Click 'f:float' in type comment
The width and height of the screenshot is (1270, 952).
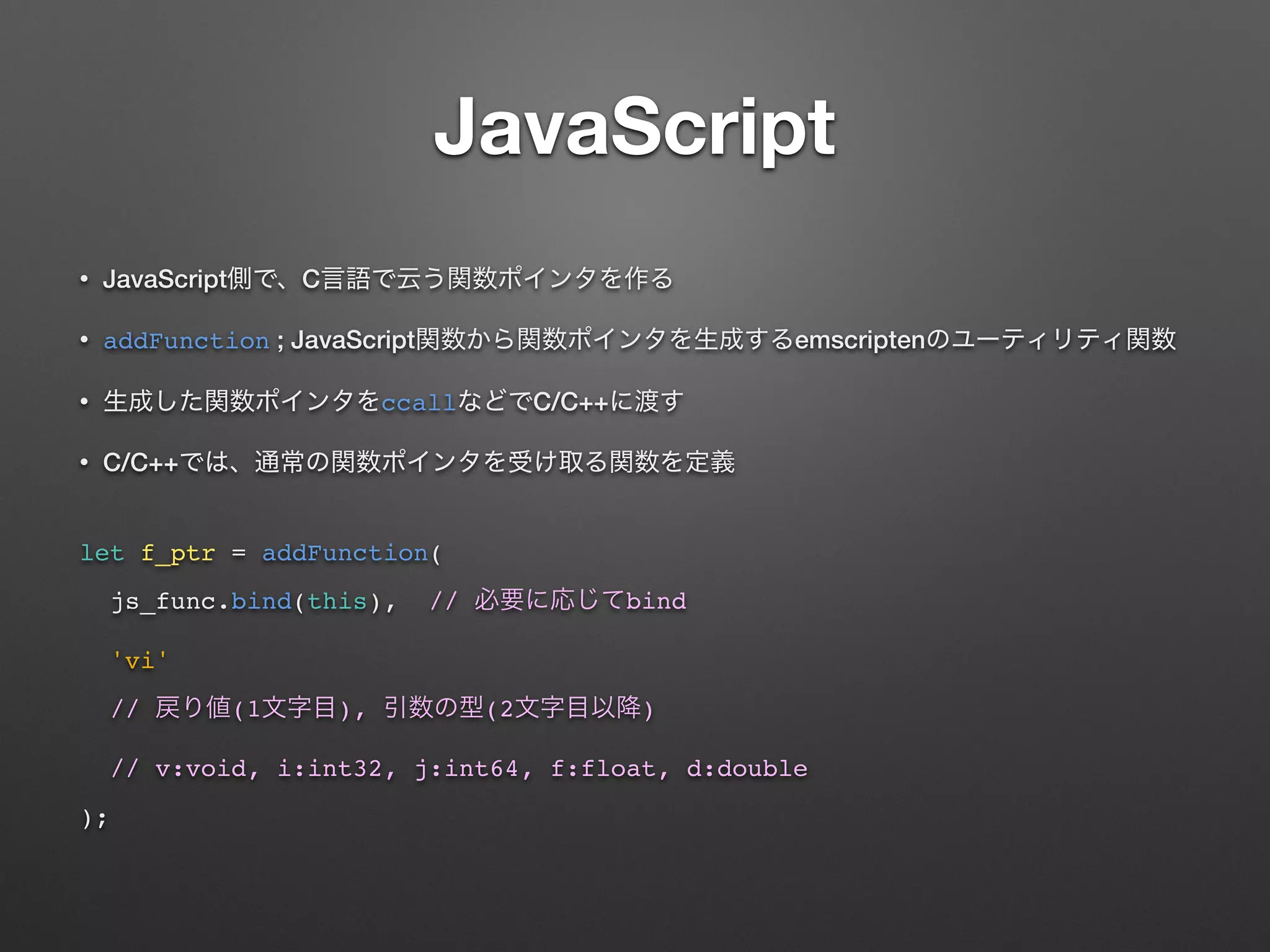tap(603, 769)
